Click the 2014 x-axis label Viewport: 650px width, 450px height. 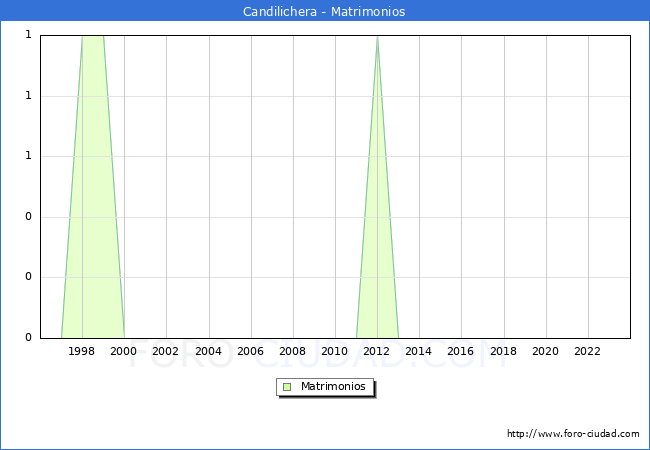pyautogui.click(x=418, y=351)
